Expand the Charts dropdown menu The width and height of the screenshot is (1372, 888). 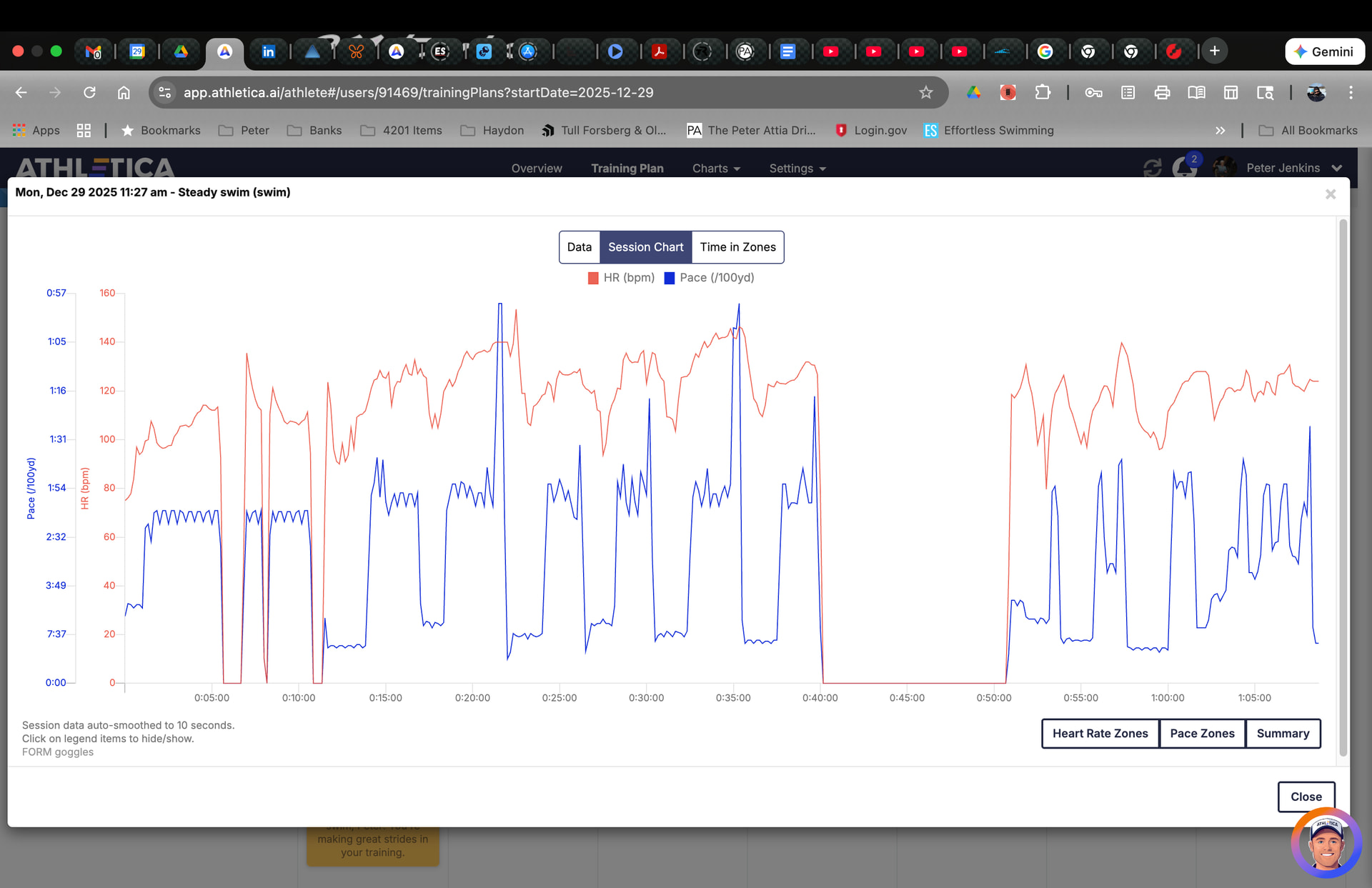(x=716, y=169)
